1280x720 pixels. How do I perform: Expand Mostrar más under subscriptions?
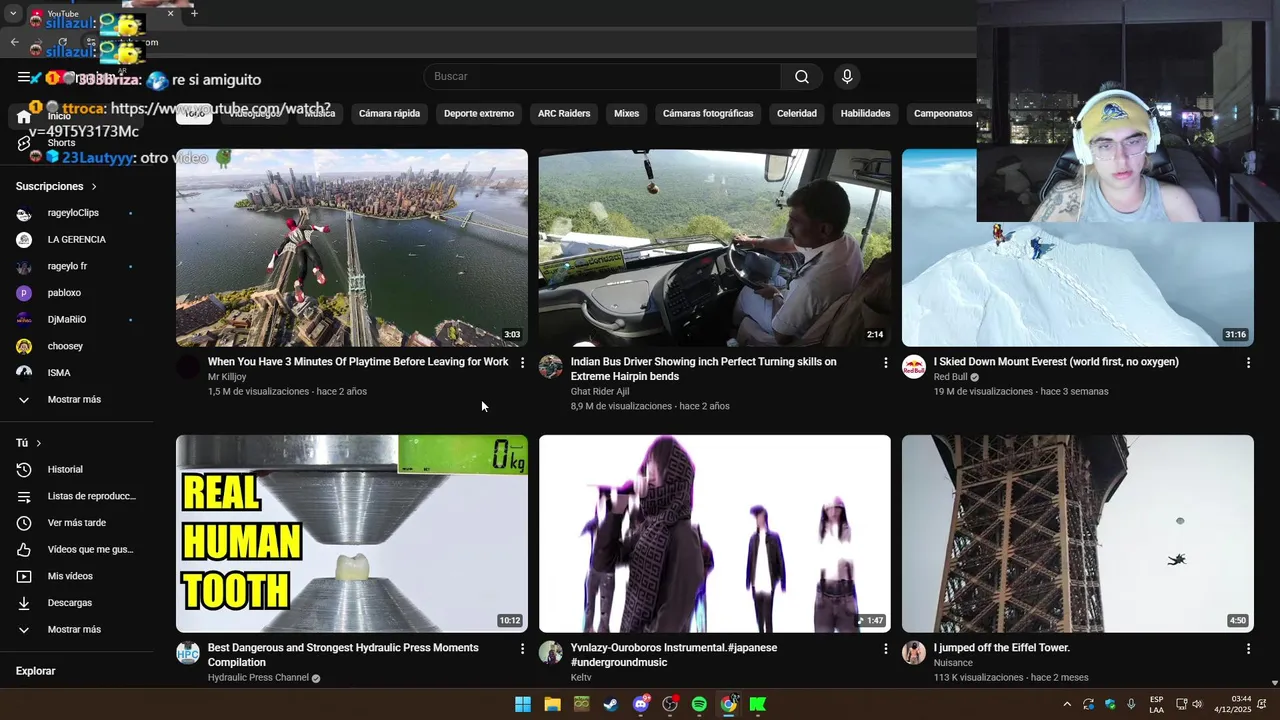[x=74, y=400]
